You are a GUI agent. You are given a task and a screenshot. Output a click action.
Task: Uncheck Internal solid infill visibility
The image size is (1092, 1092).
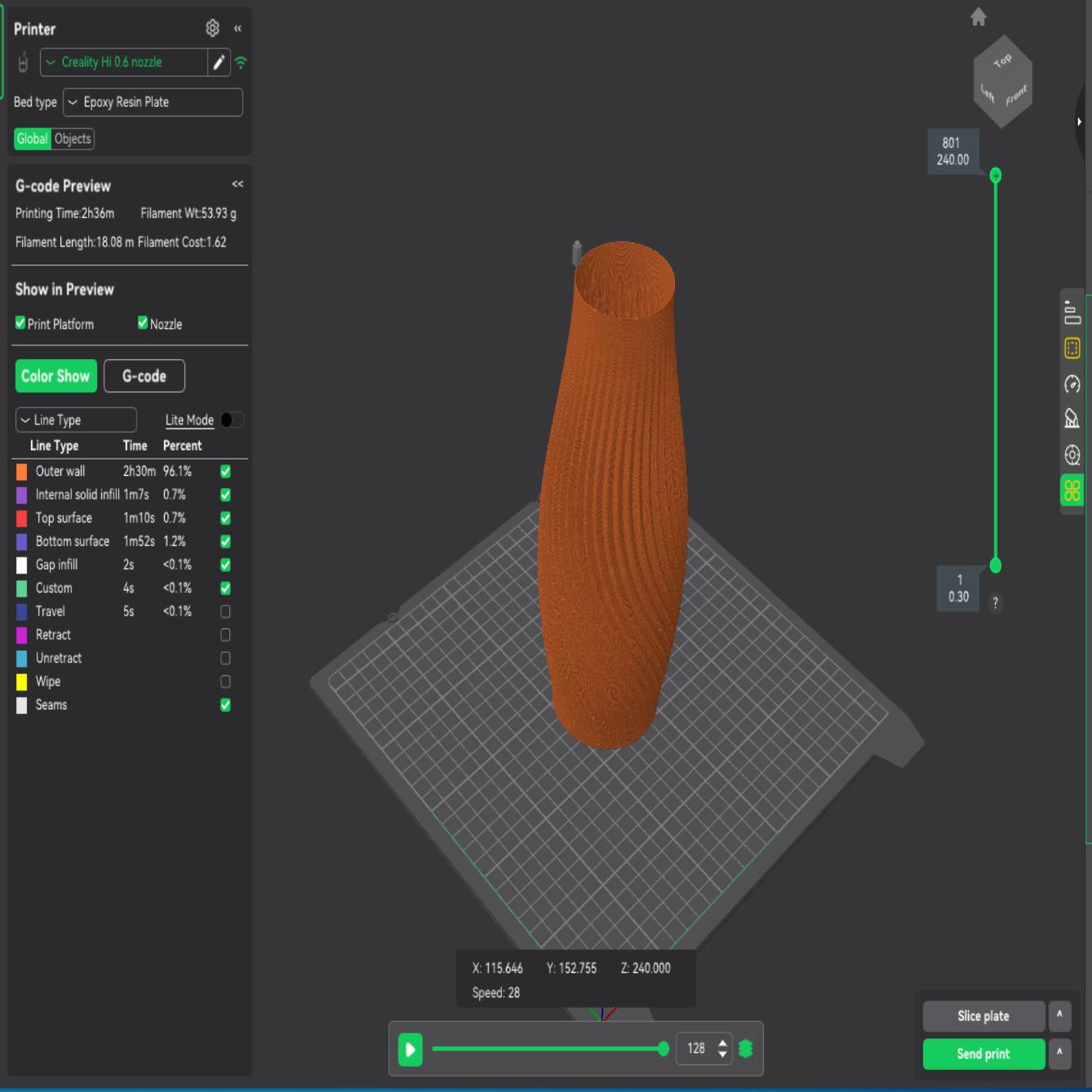[x=225, y=495]
